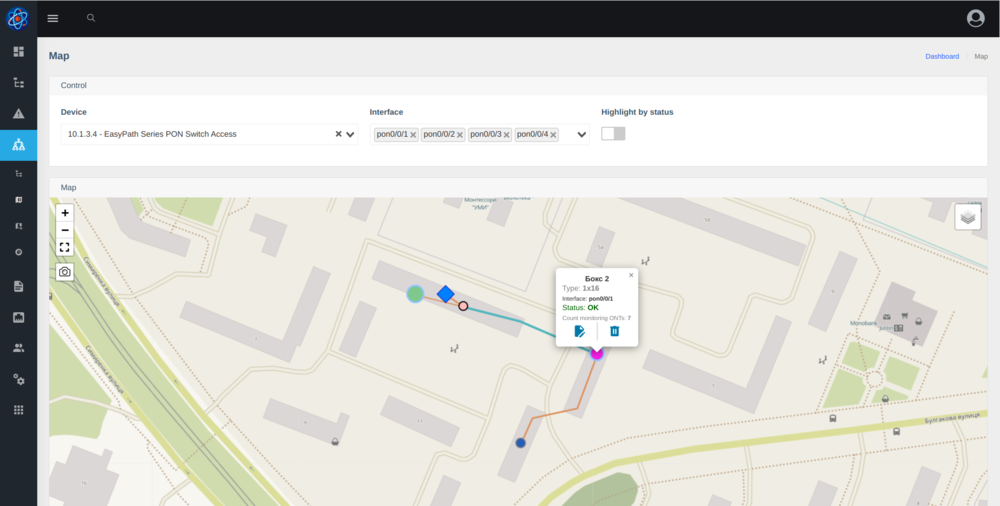This screenshot has height=506, width=1000.
Task: Toggle the hamburger sidebar menu
Action: pyautogui.click(x=53, y=18)
